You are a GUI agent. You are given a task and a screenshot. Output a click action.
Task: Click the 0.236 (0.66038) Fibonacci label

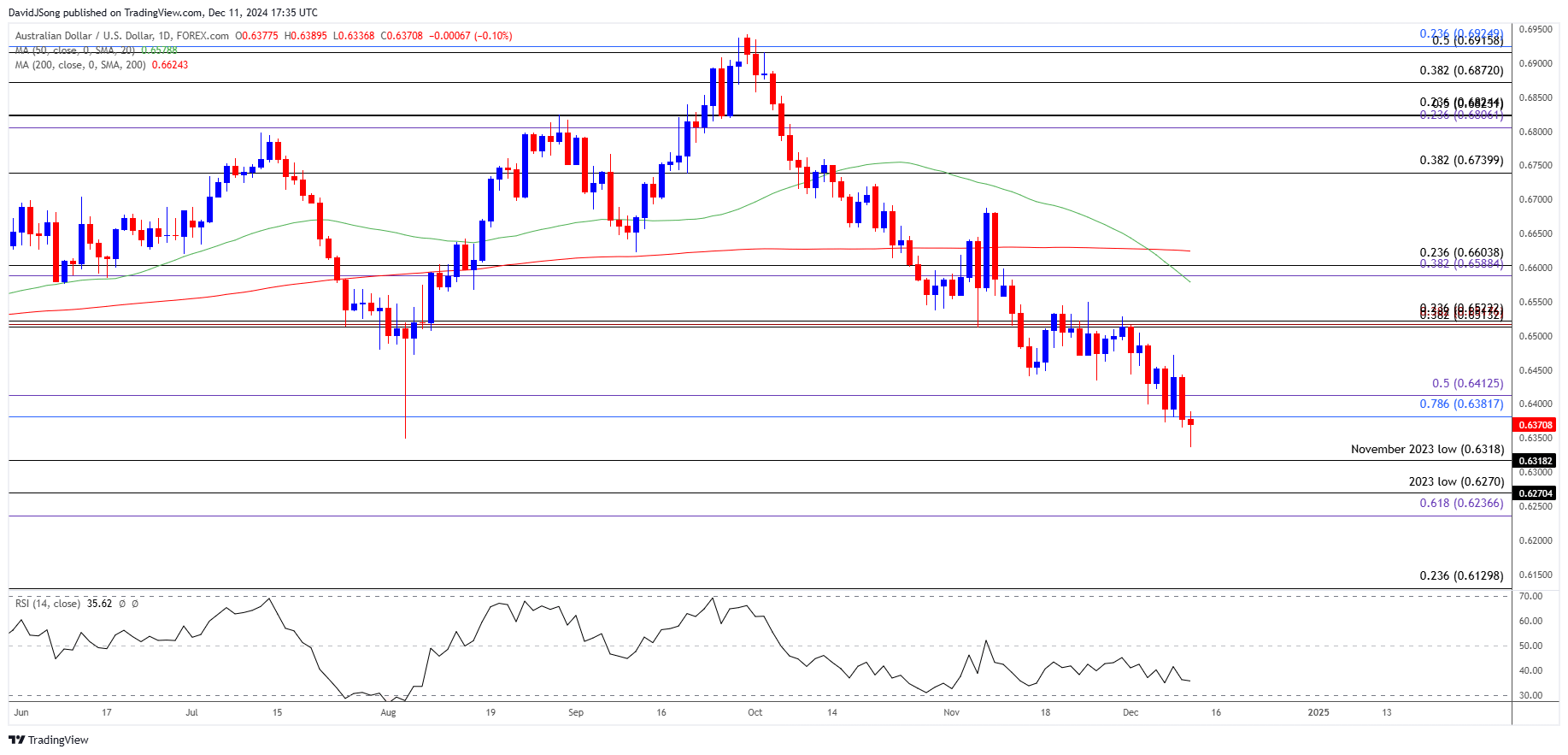point(1461,252)
